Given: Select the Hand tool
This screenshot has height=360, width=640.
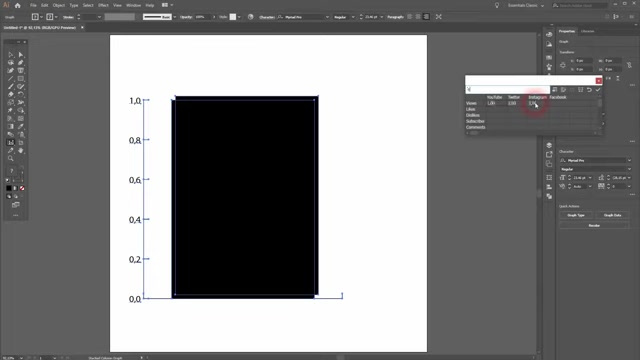Looking at the screenshot, I should click(21, 151).
